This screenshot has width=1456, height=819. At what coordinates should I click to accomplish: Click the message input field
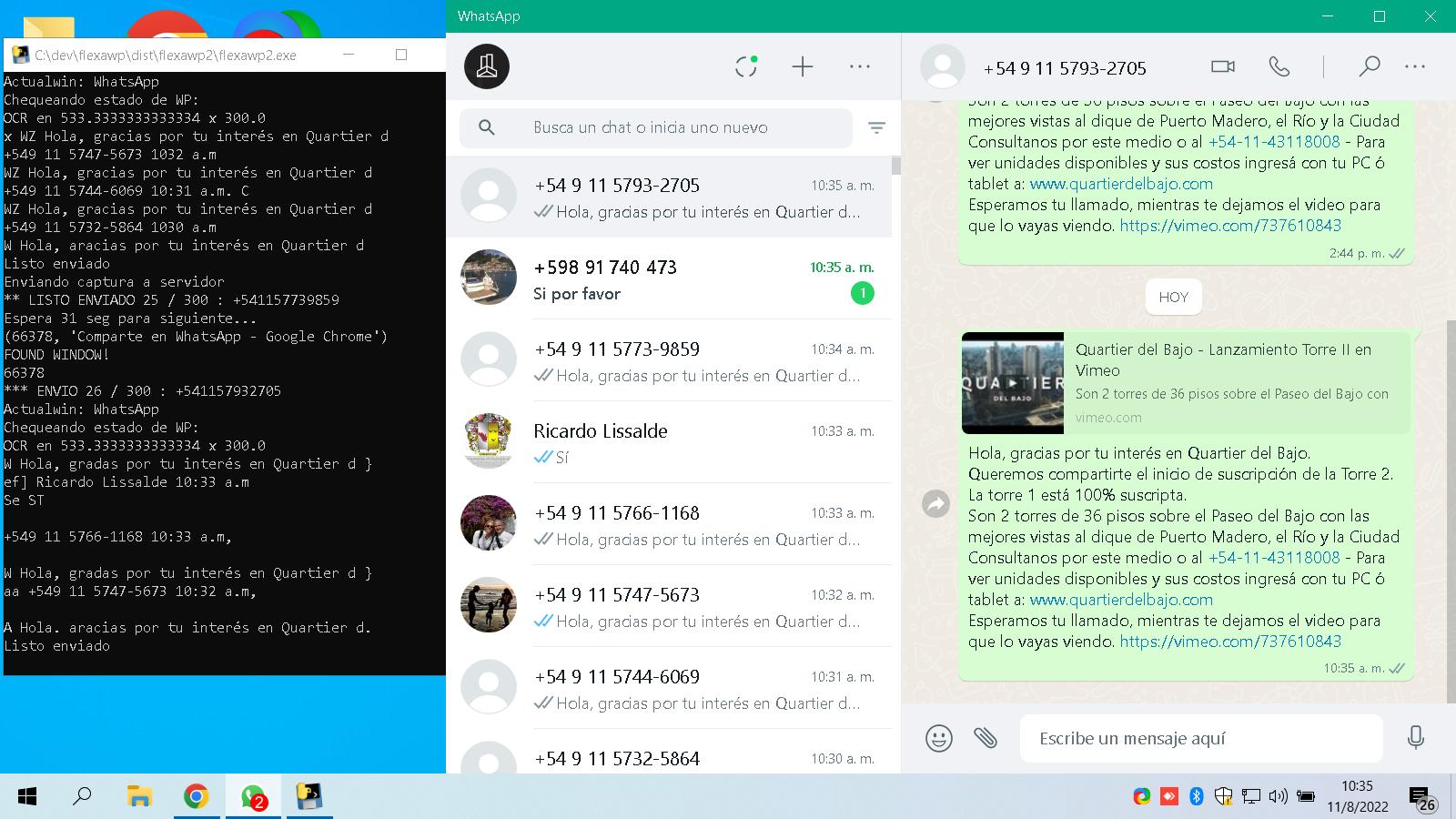(x=1201, y=738)
